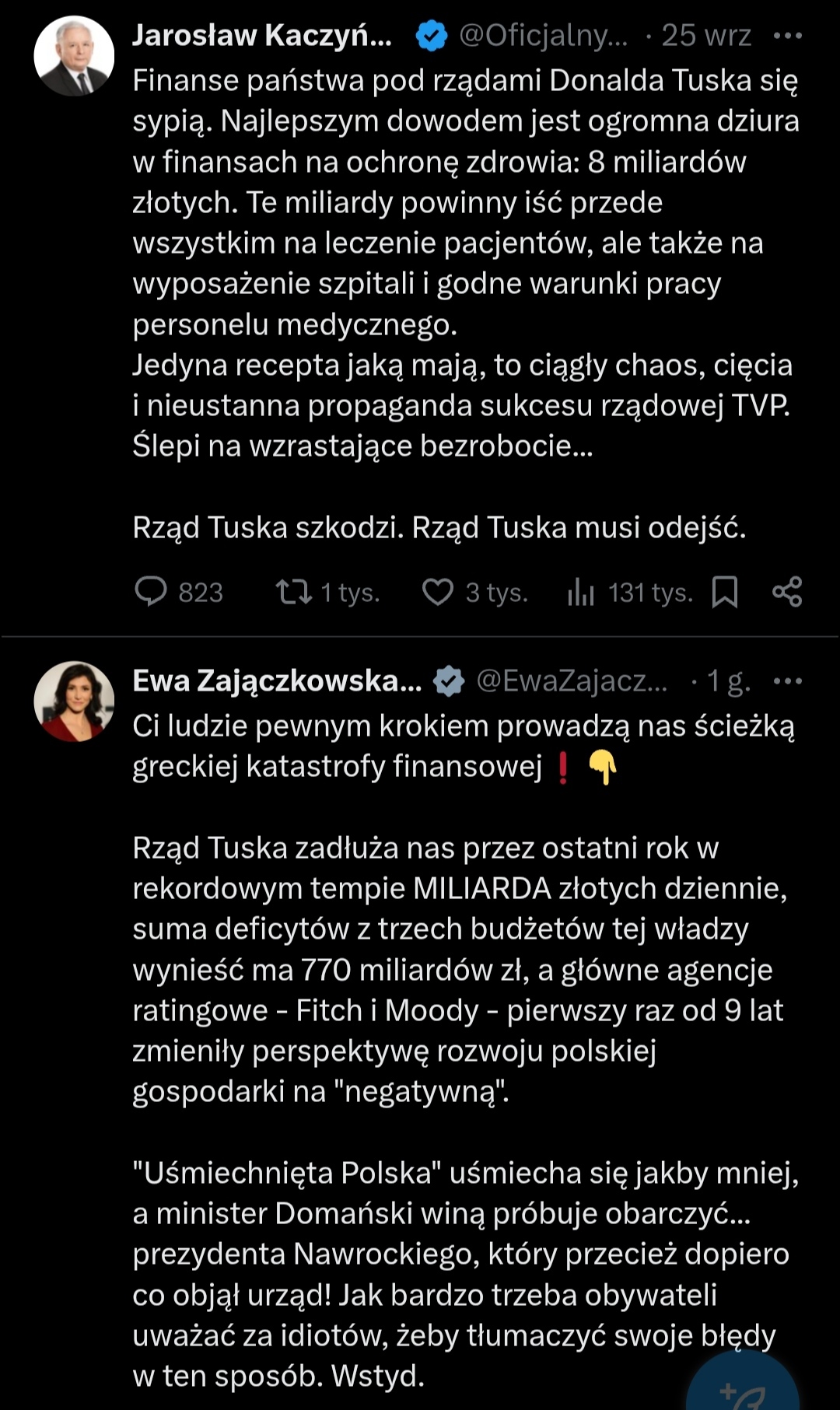840x1410 pixels.
Task: Open Jarosław Kaczyński's display name link
Action: click(262, 36)
